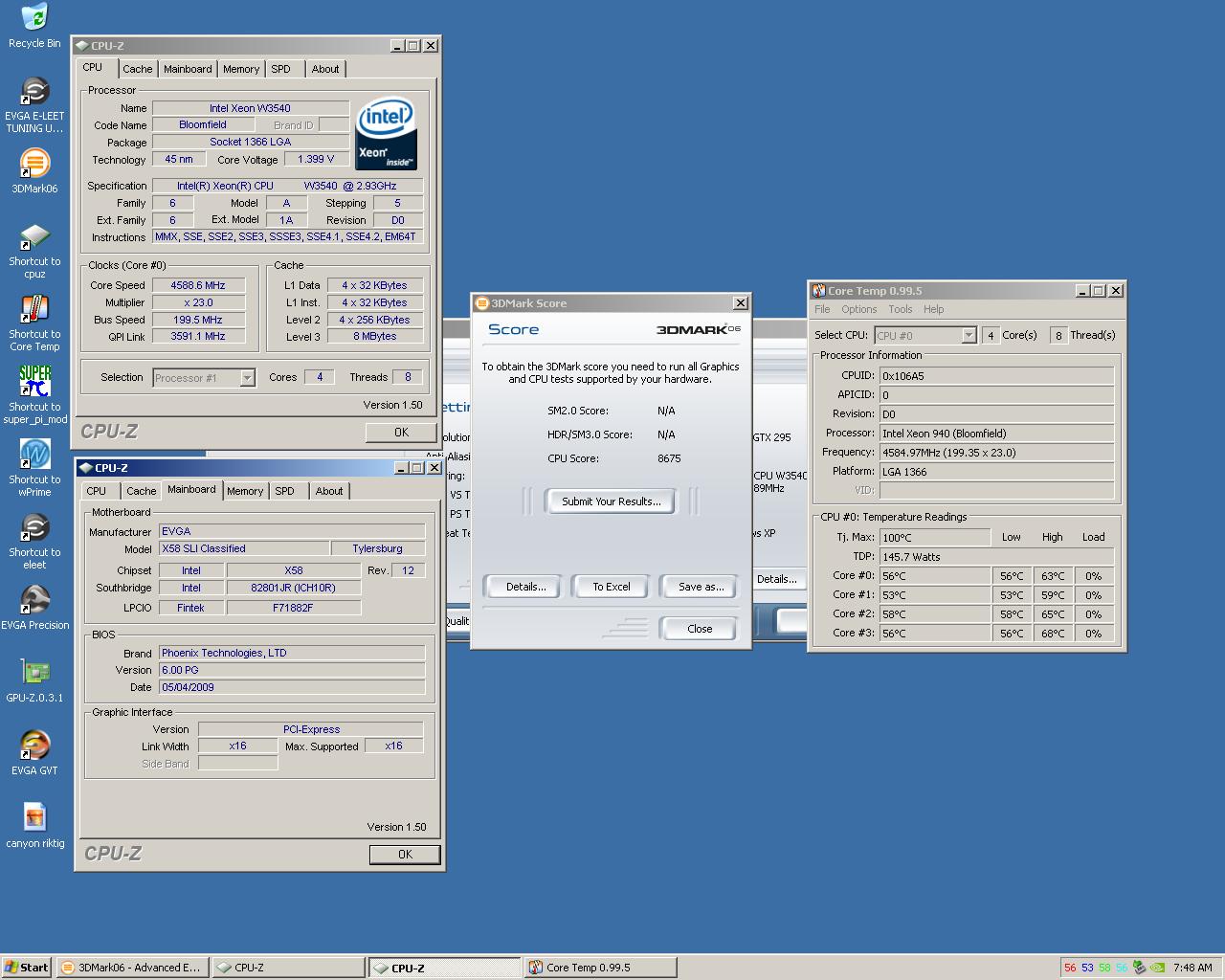Select Mainboard tab in top CPU-Z window
This screenshot has height=980, width=1225.
point(188,69)
